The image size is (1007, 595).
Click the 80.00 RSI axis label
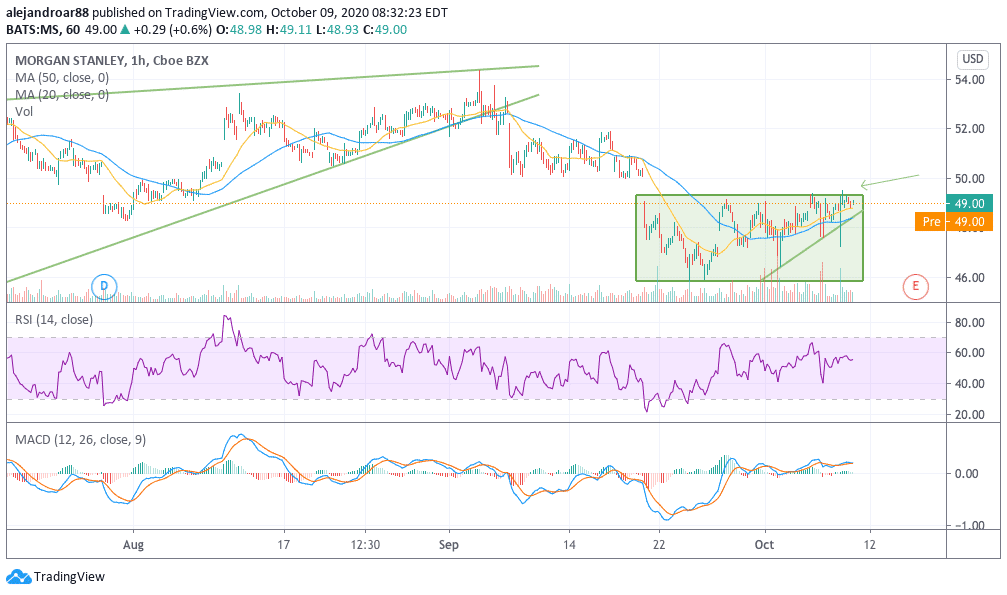969,323
